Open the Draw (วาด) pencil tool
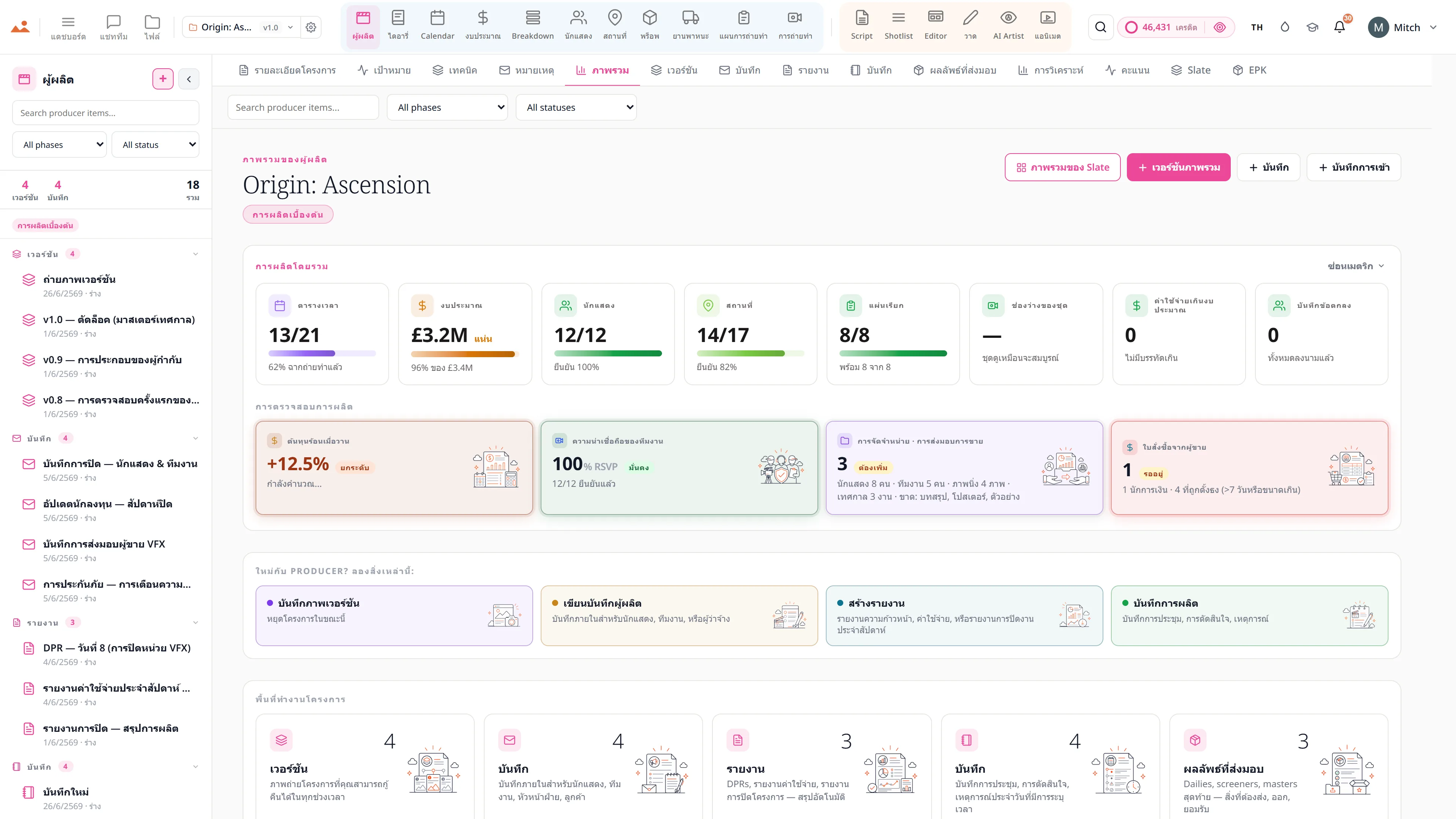Viewport: 1456px width, 819px height. pyautogui.click(x=970, y=27)
